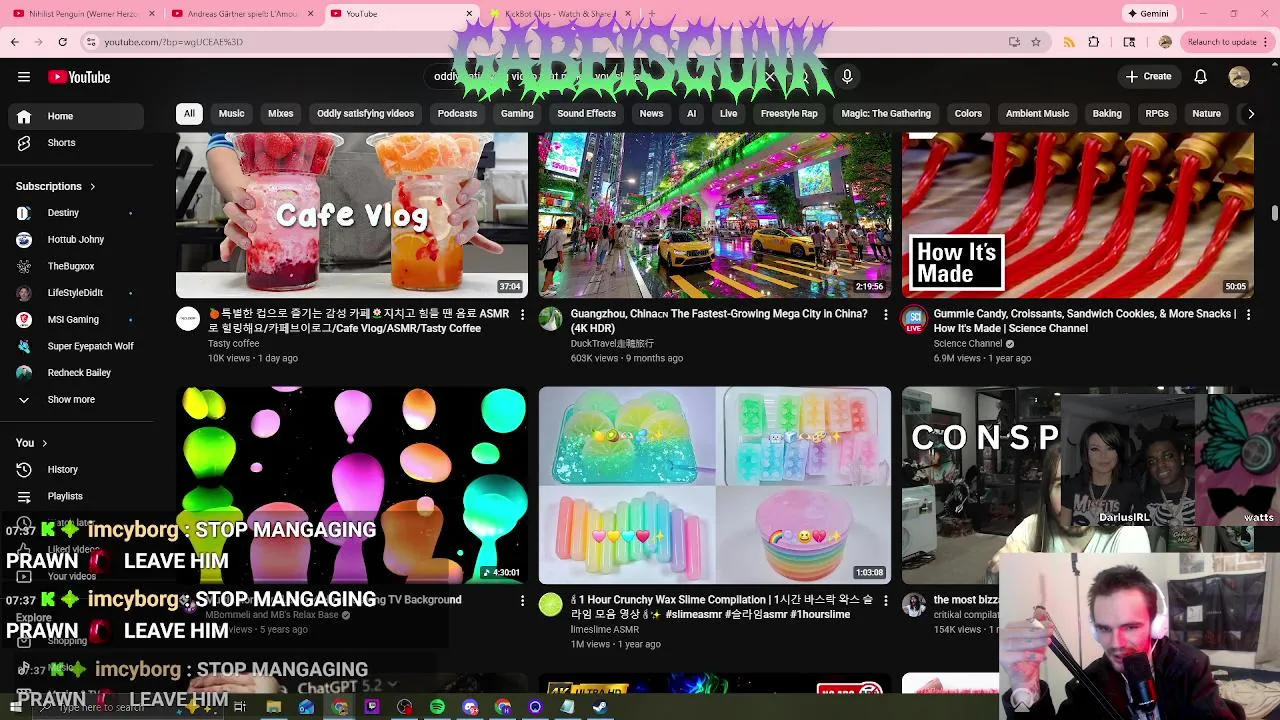Open the RSS feed extension icon
The image size is (1280, 720).
(x=1069, y=42)
